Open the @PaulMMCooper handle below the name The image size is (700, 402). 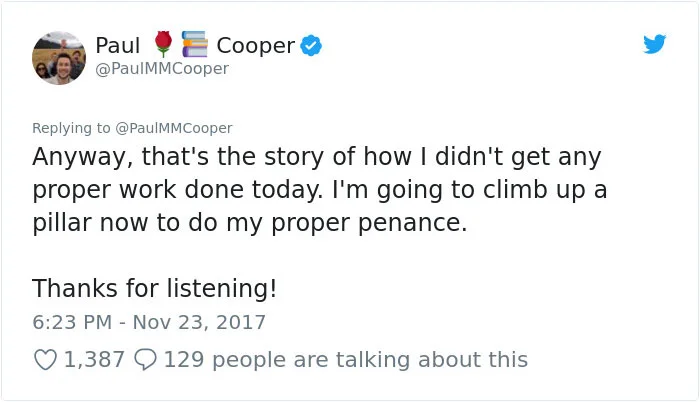pyautogui.click(x=162, y=69)
